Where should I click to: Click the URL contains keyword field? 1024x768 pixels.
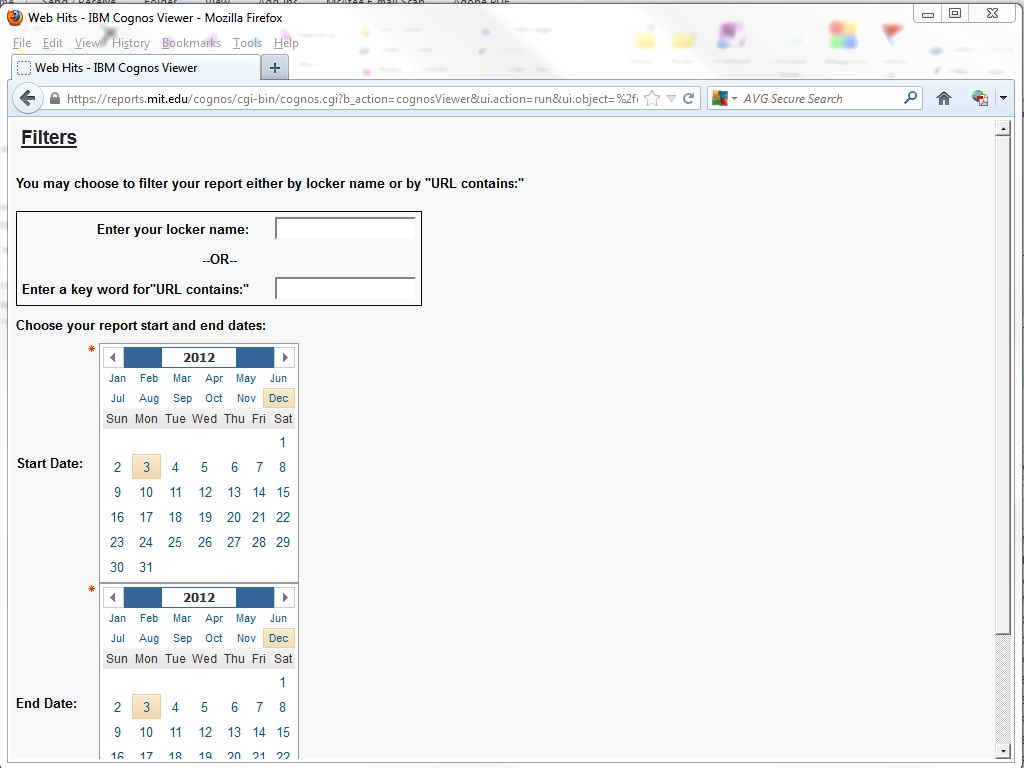pyautogui.click(x=345, y=289)
